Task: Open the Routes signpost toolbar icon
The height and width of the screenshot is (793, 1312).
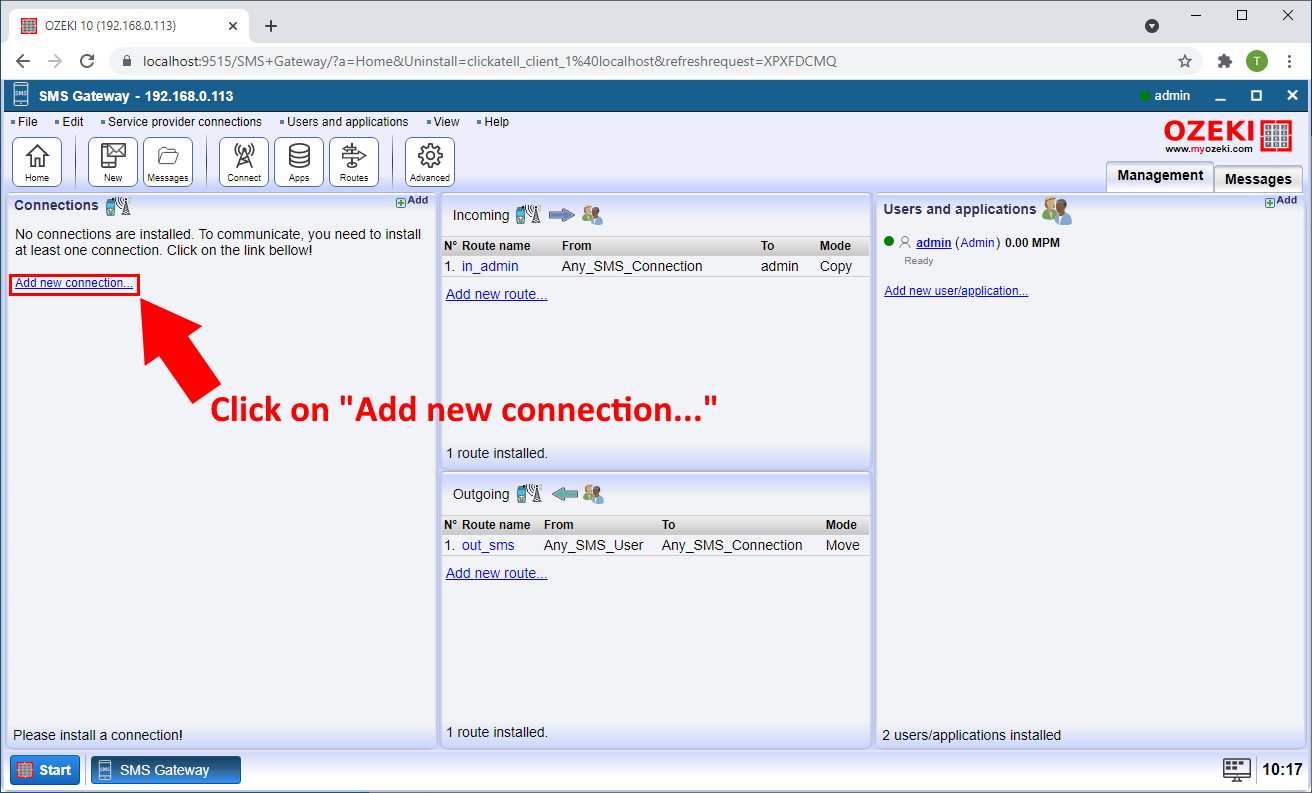Action: [354, 162]
